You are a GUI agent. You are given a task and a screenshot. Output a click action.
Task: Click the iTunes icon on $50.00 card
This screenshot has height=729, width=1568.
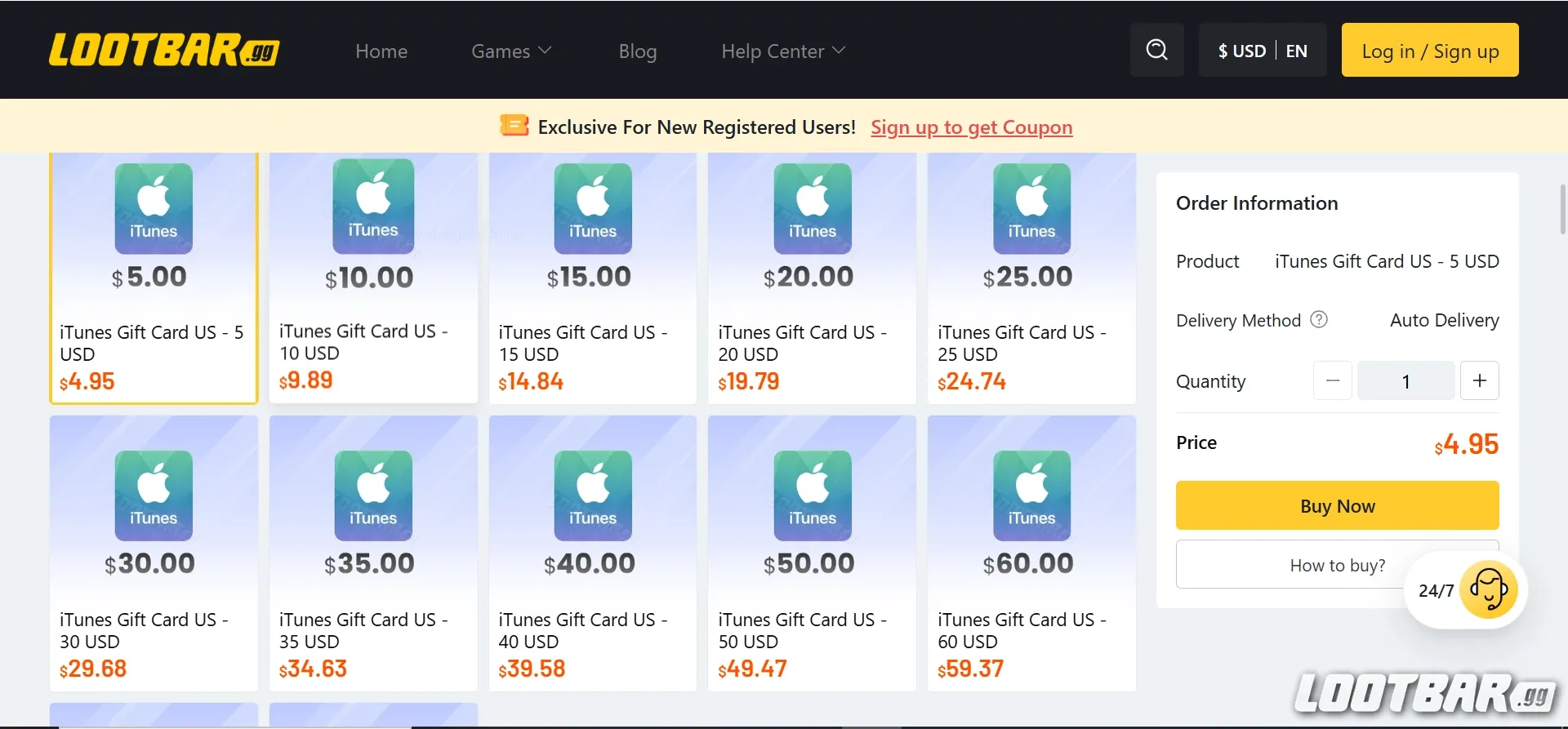click(x=812, y=496)
